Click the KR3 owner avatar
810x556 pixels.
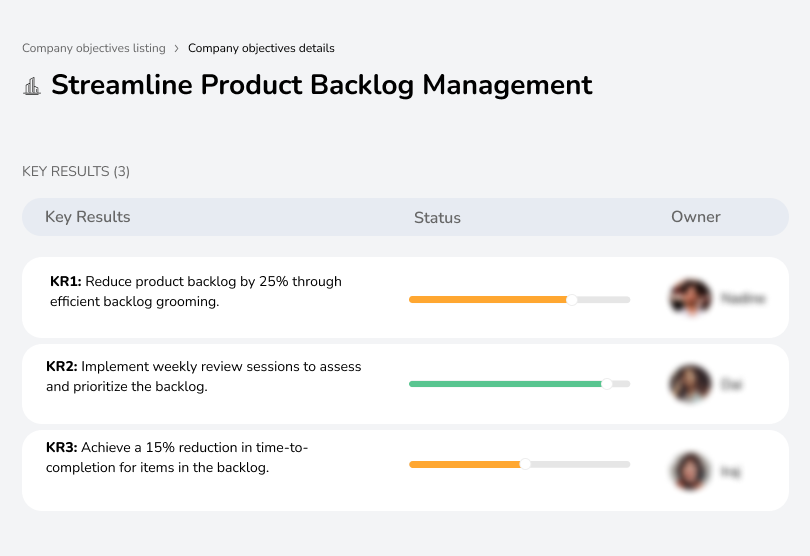(x=690, y=471)
